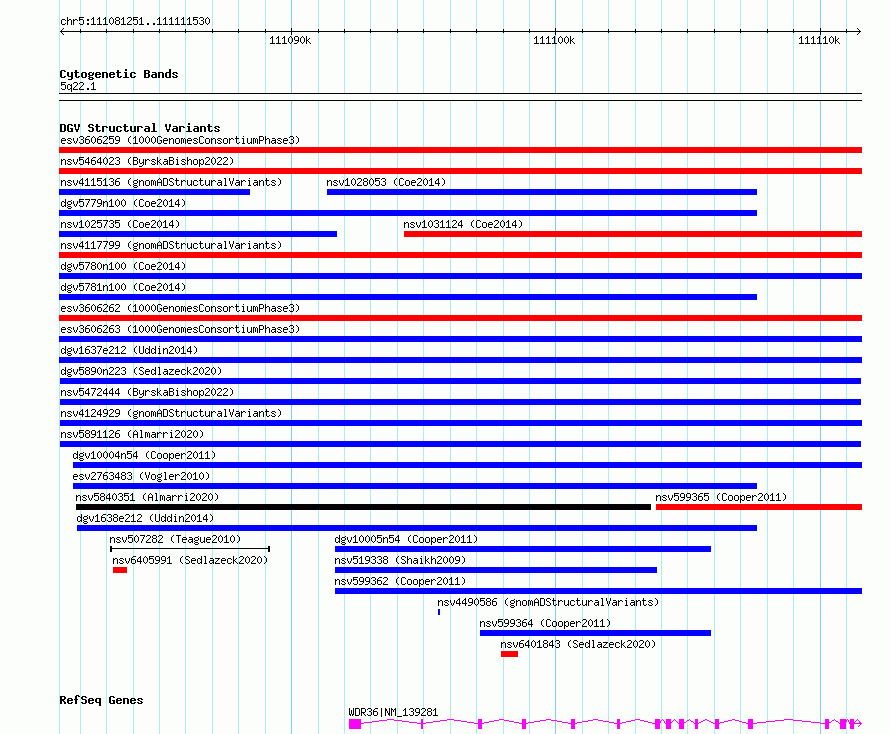This screenshot has height=734, width=890.
Task: Open esv3606263 variant label
Action: [180, 329]
